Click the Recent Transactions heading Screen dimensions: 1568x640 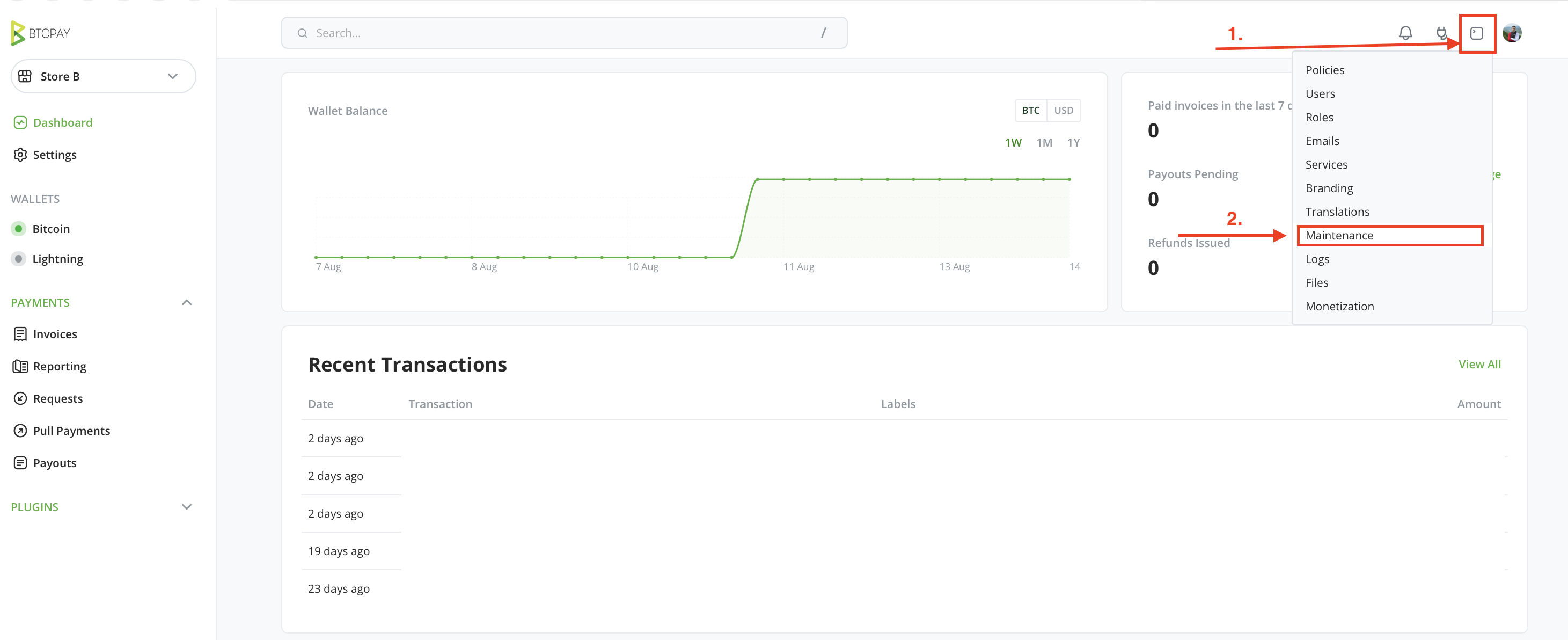coord(407,364)
